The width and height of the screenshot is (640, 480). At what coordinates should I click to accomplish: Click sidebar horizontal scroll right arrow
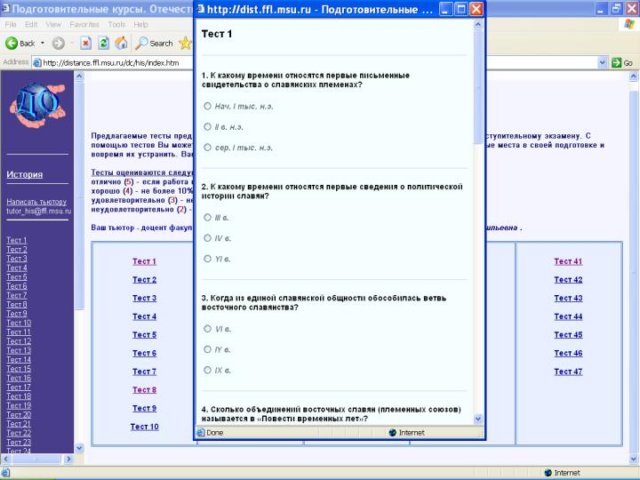(x=69, y=459)
